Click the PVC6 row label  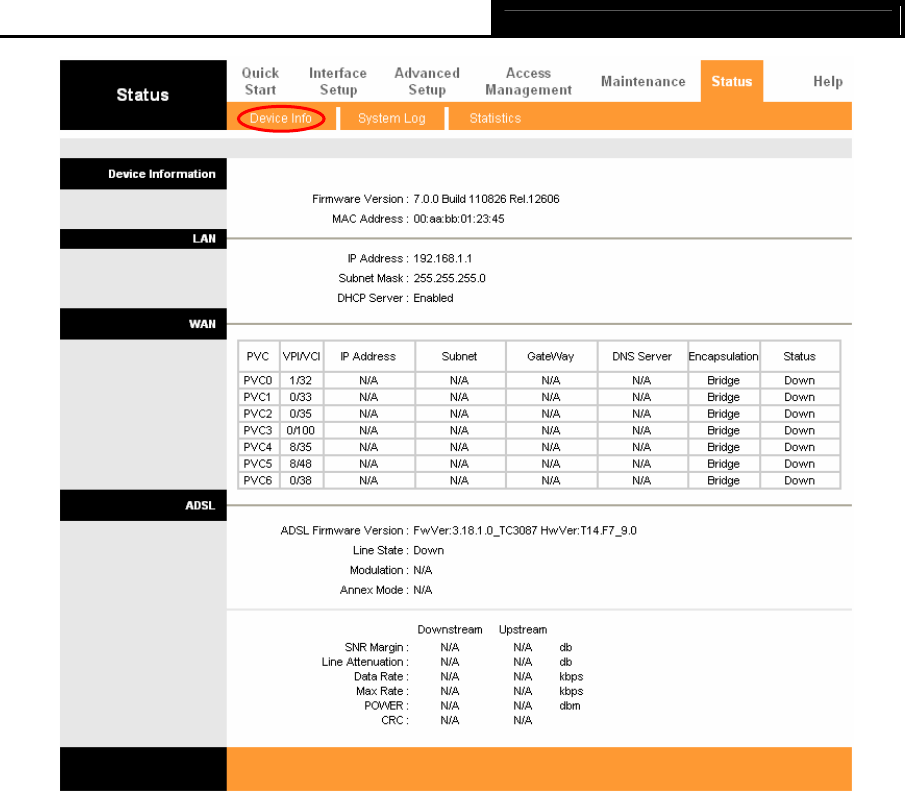(257, 480)
